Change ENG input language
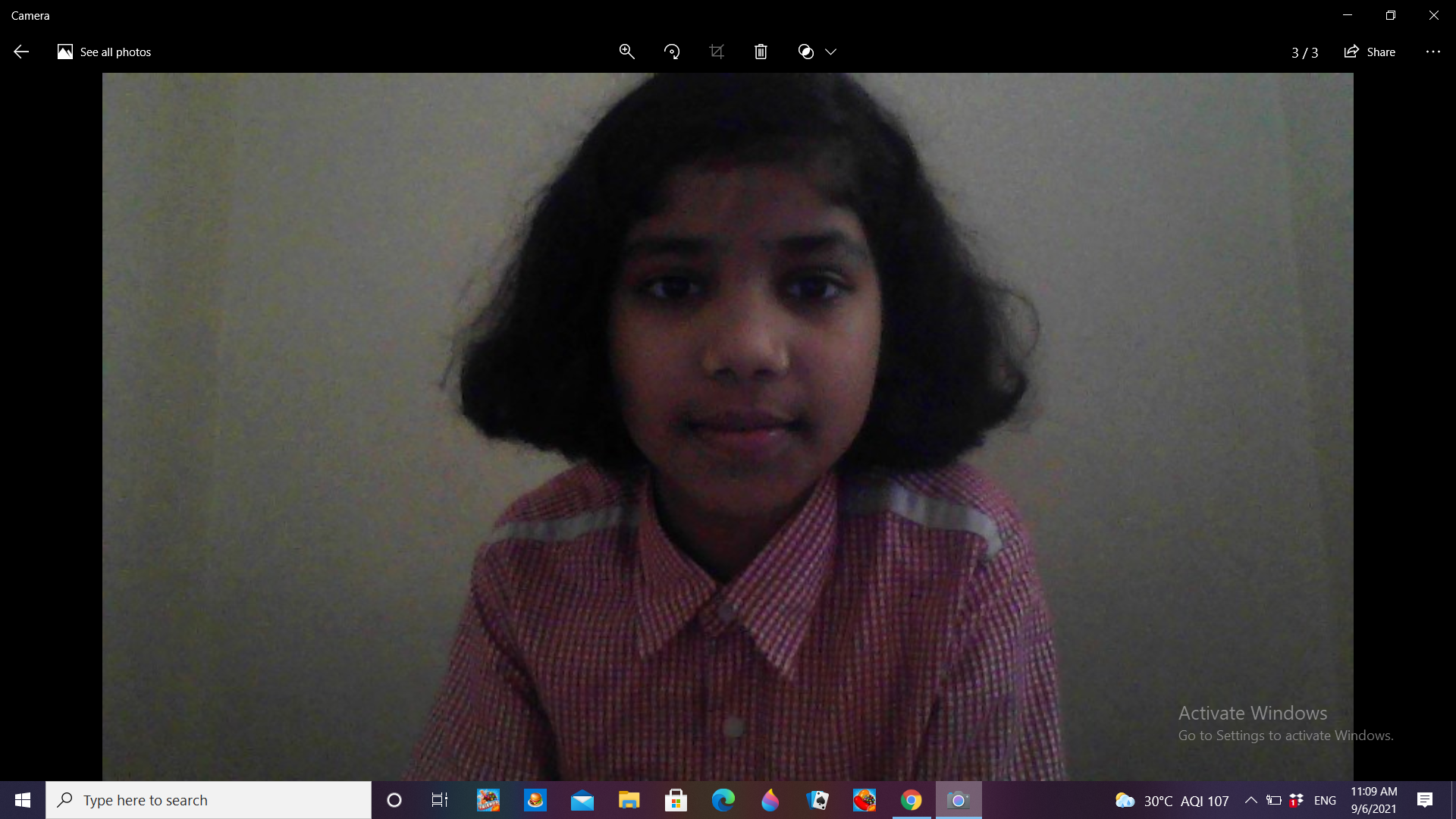Screen dimensions: 1456x819 click(1326, 800)
